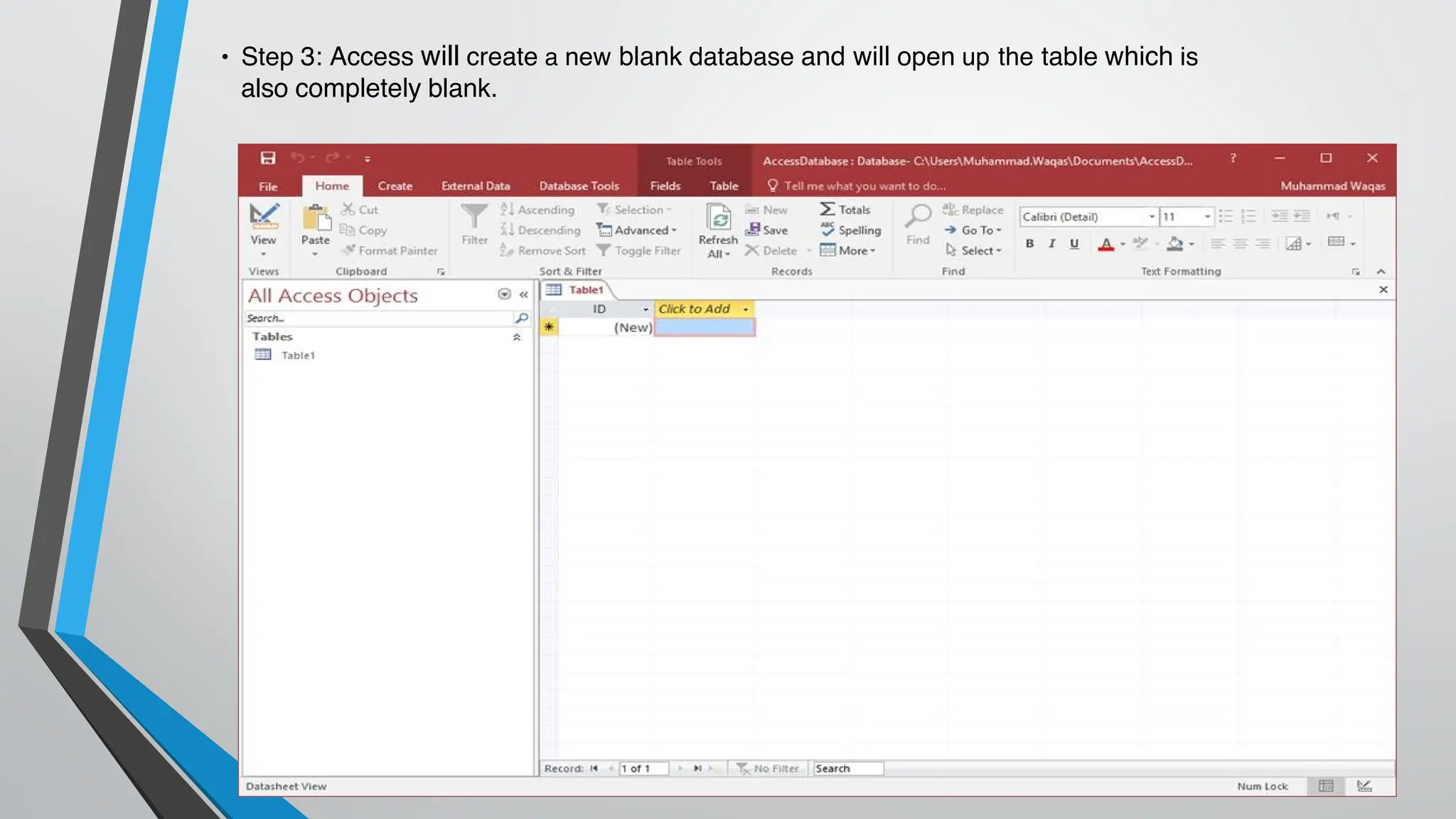Switch to the Database Tools tab

tap(579, 186)
